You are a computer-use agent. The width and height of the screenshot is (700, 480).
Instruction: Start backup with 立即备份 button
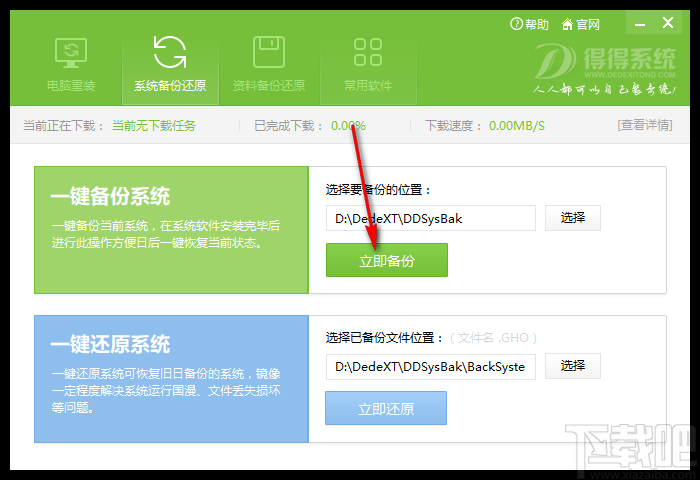click(387, 260)
